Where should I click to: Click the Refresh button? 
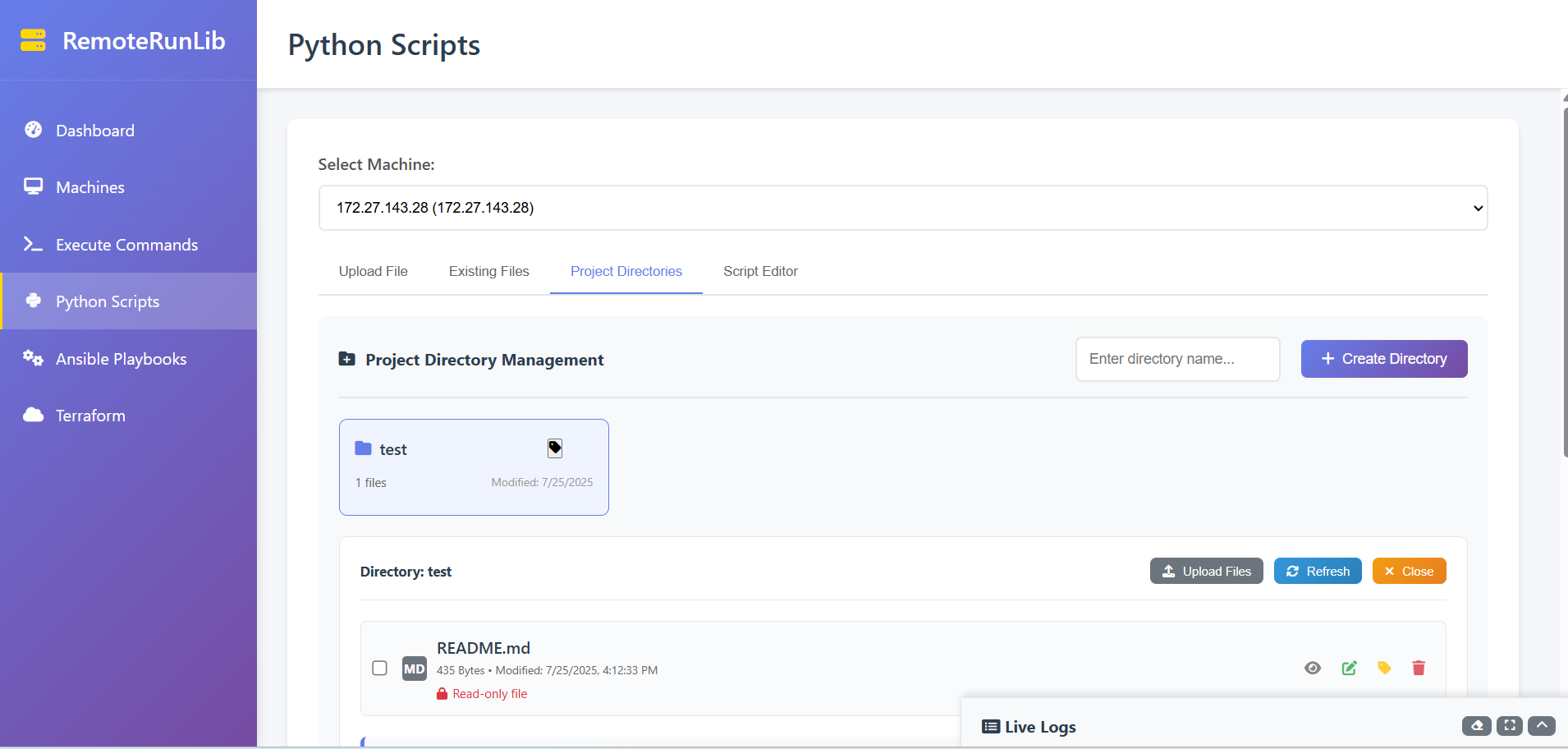[x=1318, y=571]
